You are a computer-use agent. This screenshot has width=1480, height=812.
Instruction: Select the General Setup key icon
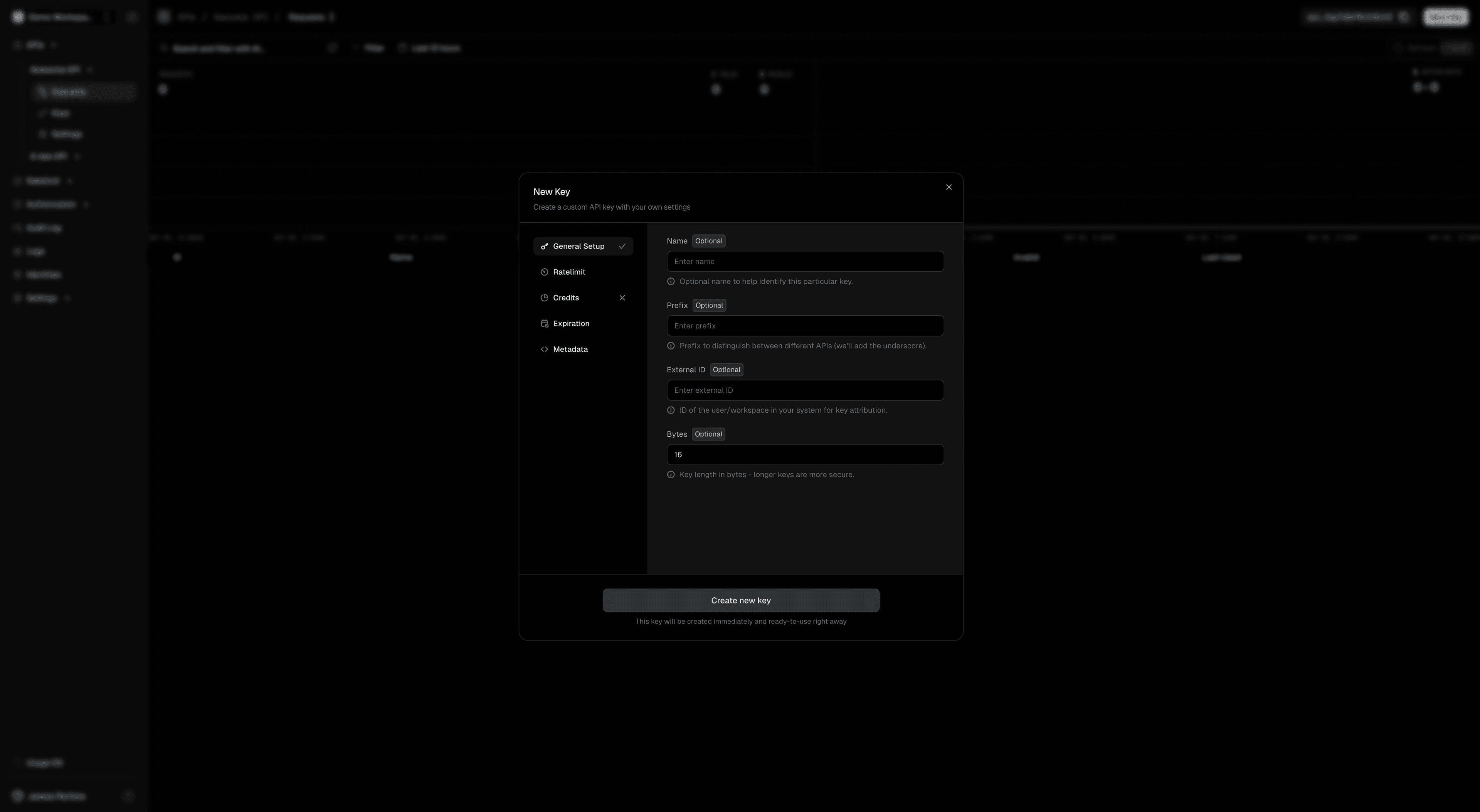click(545, 246)
